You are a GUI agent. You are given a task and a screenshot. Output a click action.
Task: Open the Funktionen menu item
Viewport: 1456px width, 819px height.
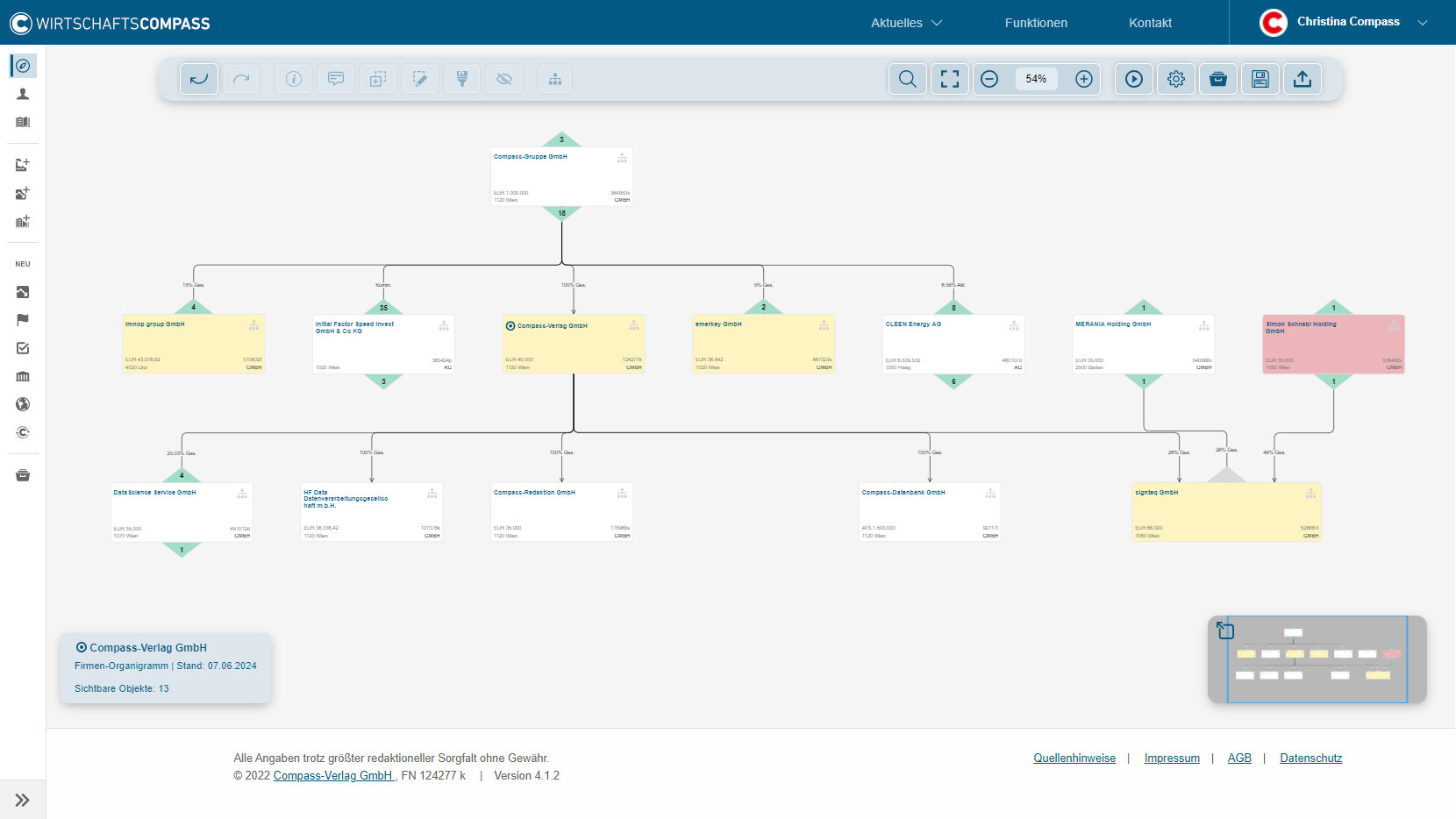click(x=1036, y=23)
